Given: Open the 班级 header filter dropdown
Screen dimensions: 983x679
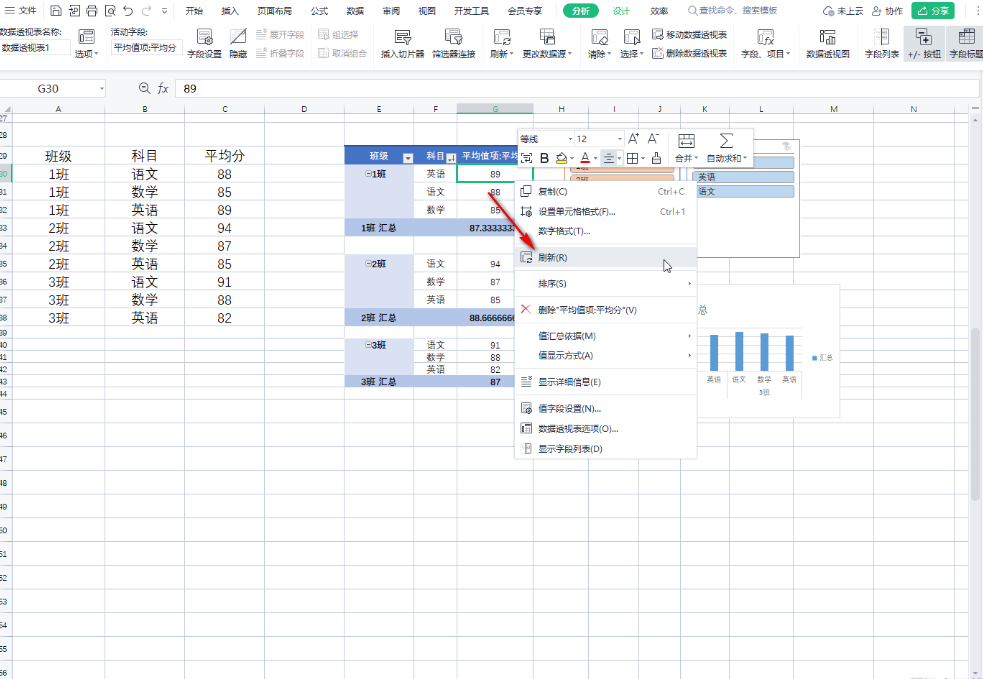Looking at the screenshot, I should coord(407,157).
